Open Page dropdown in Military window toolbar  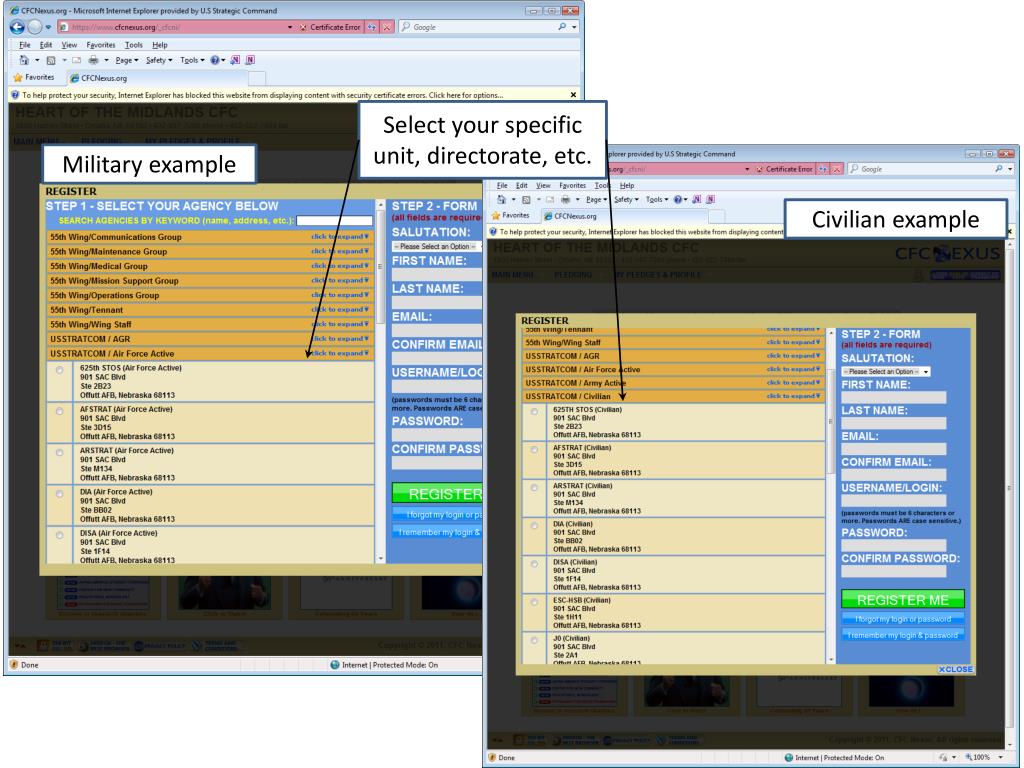pyautogui.click(x=127, y=60)
